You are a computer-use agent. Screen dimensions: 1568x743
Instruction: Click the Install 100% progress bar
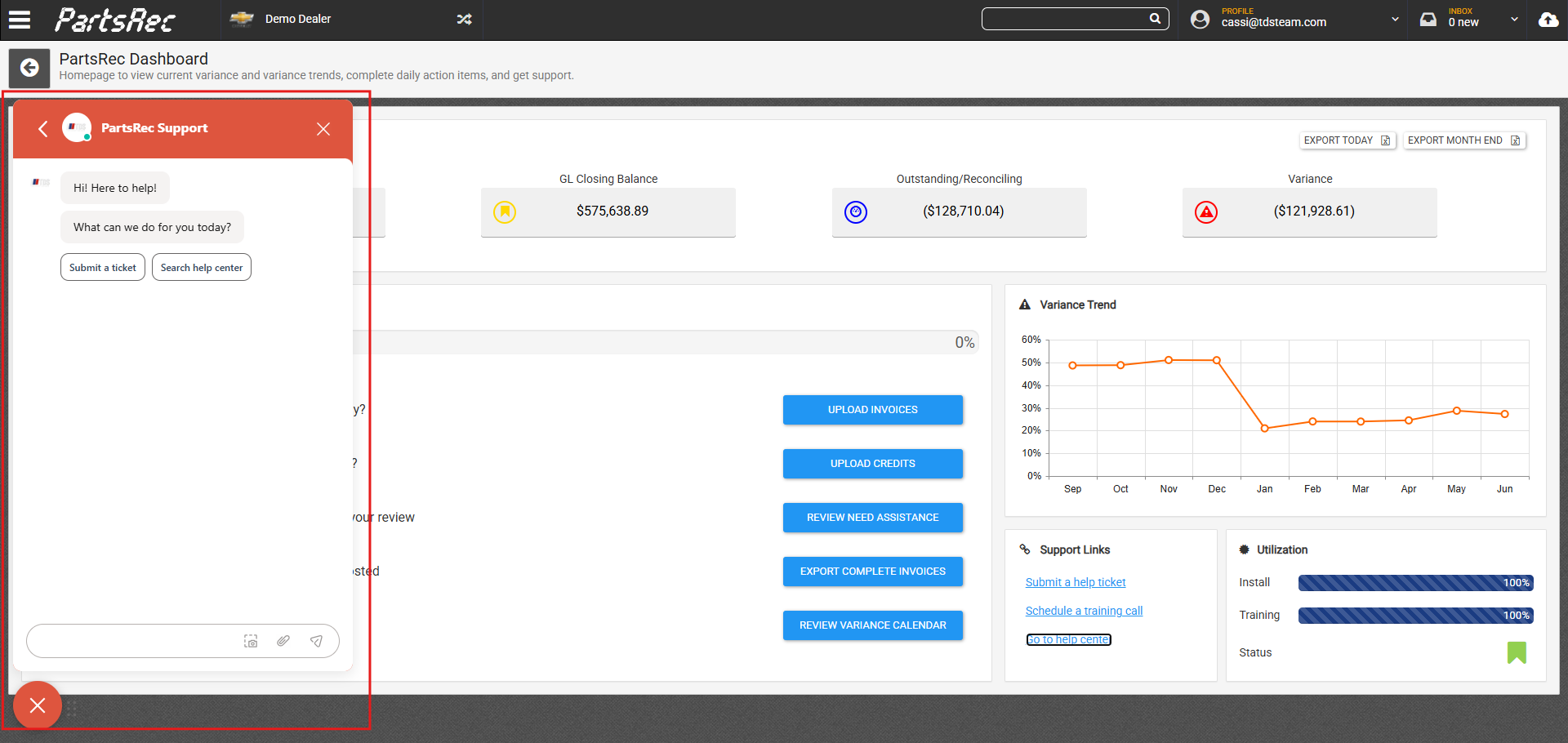(1416, 582)
